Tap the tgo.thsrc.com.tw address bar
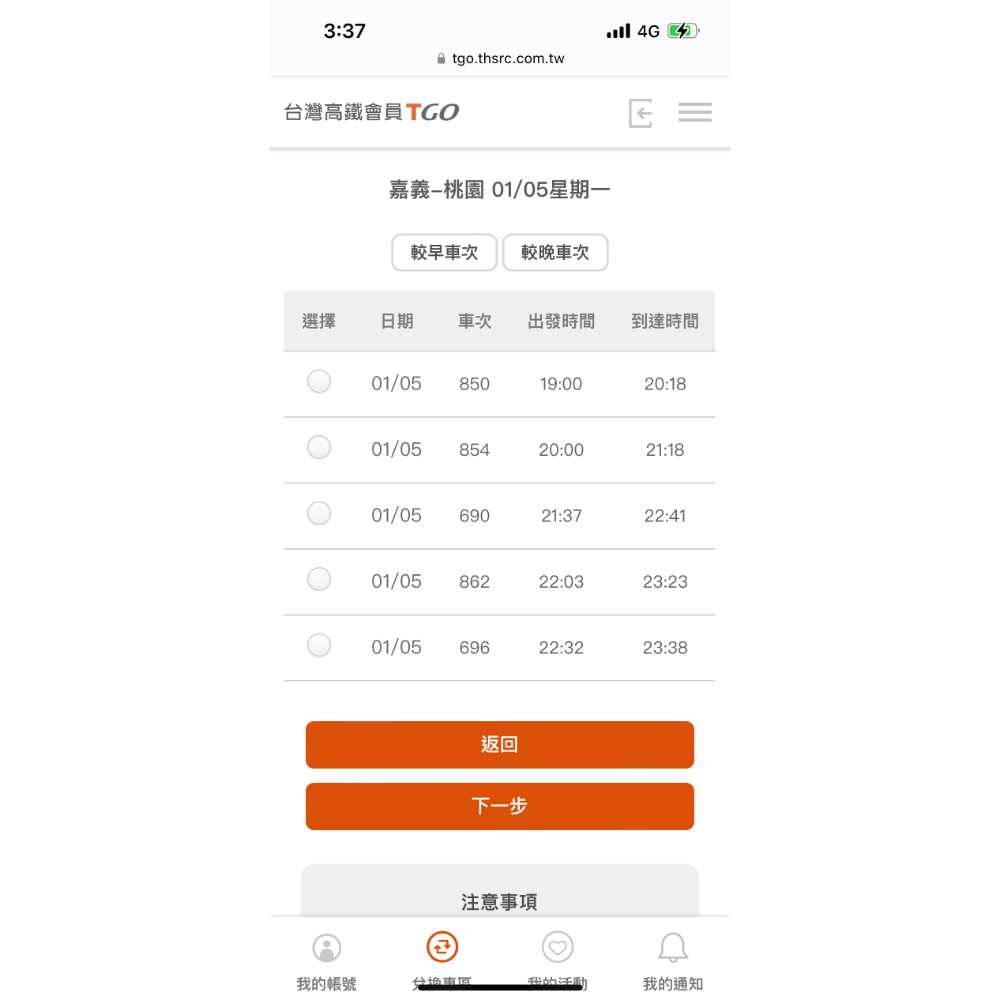The image size is (1000, 1000). coord(500,59)
